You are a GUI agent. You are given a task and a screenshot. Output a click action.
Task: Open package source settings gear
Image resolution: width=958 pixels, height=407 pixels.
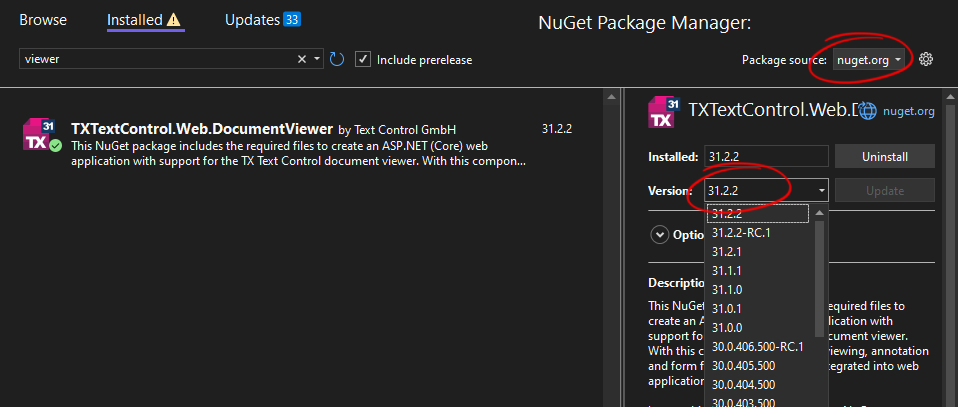(x=926, y=59)
